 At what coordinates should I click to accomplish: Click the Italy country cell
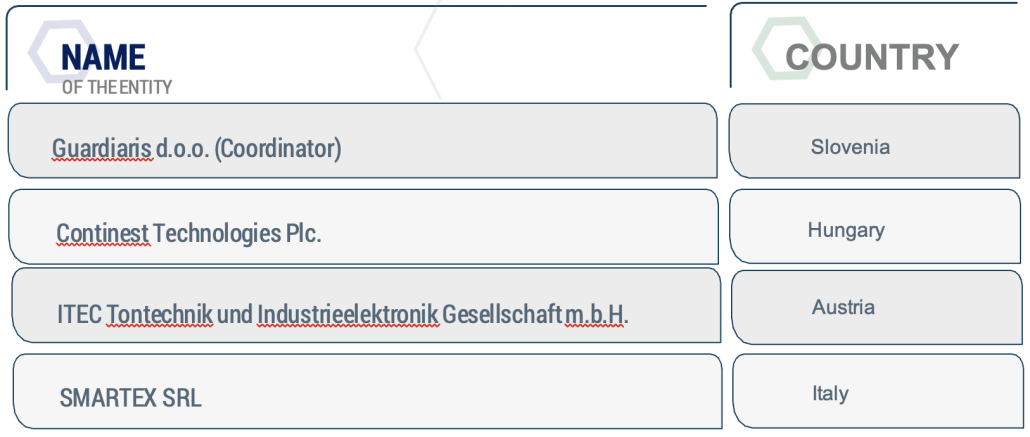coord(878,390)
